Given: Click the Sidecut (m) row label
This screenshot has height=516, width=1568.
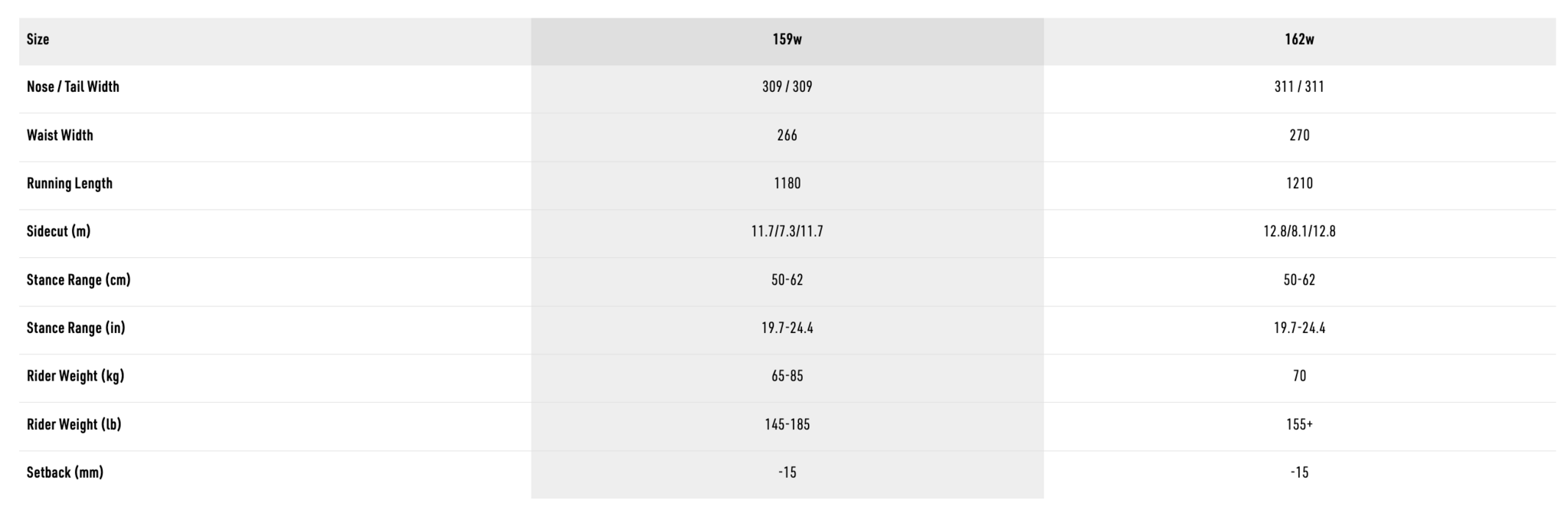Looking at the screenshot, I should 58,231.
